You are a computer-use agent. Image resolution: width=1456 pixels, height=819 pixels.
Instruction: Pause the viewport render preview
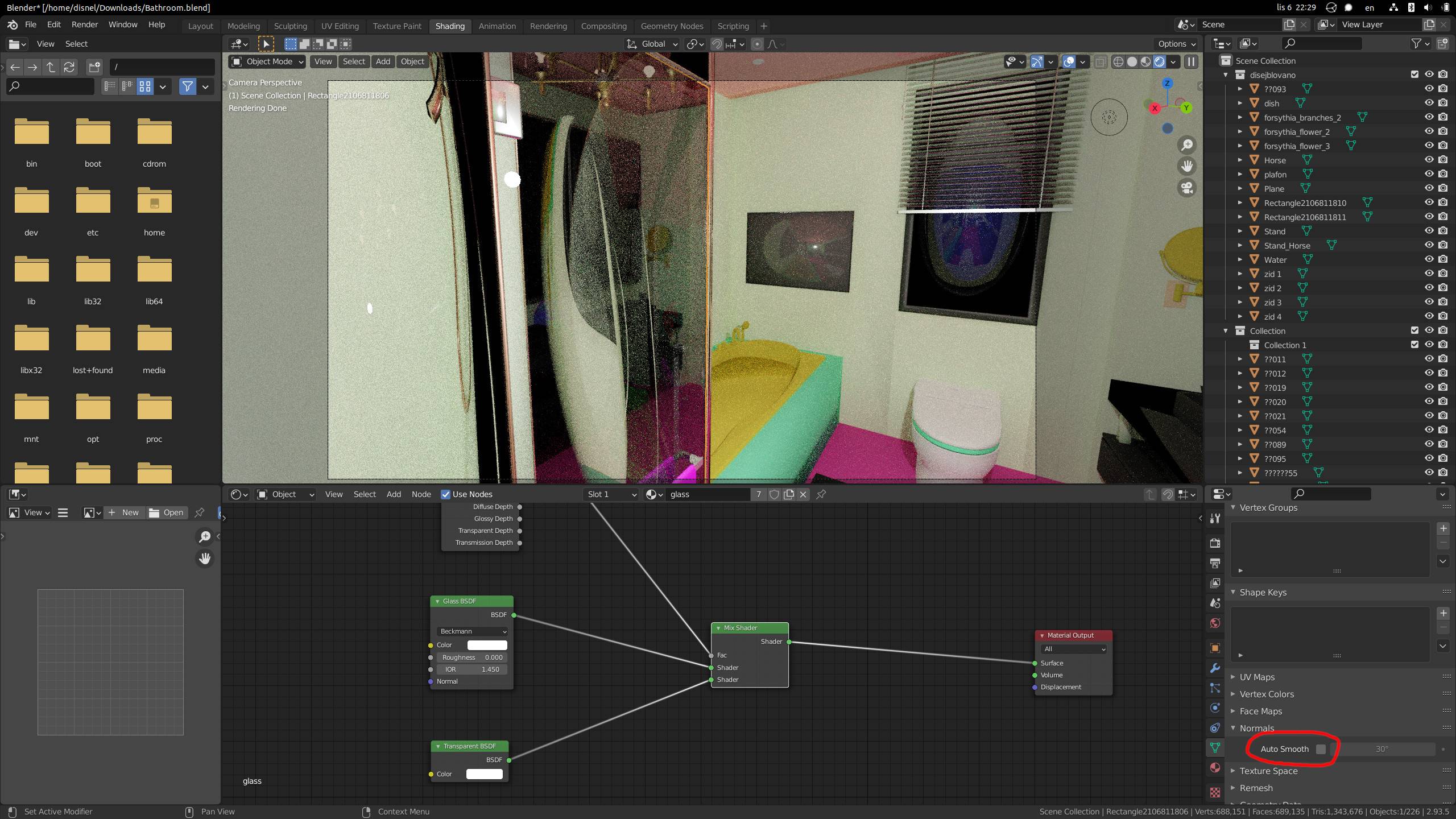[1191, 61]
